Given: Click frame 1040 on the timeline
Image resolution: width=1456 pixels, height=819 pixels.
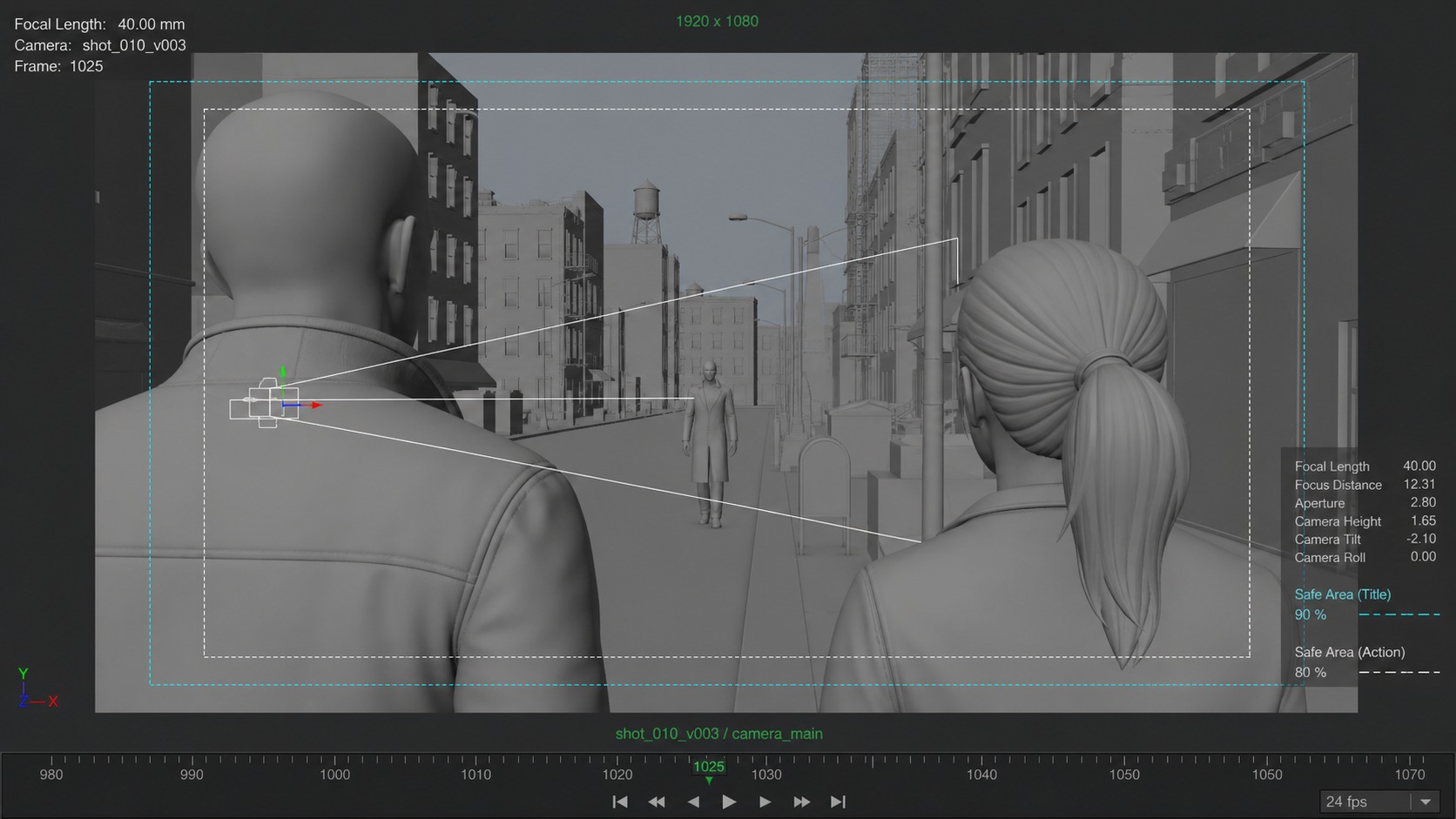Looking at the screenshot, I should point(981,774).
